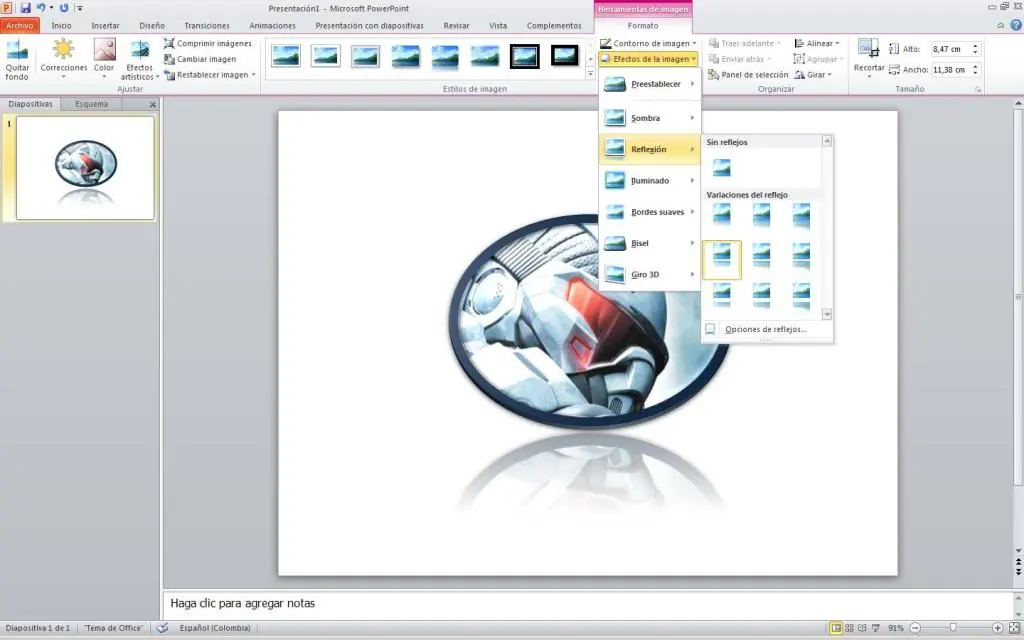Switch to the Insertar tab
The width and height of the screenshot is (1024, 640).
click(105, 25)
